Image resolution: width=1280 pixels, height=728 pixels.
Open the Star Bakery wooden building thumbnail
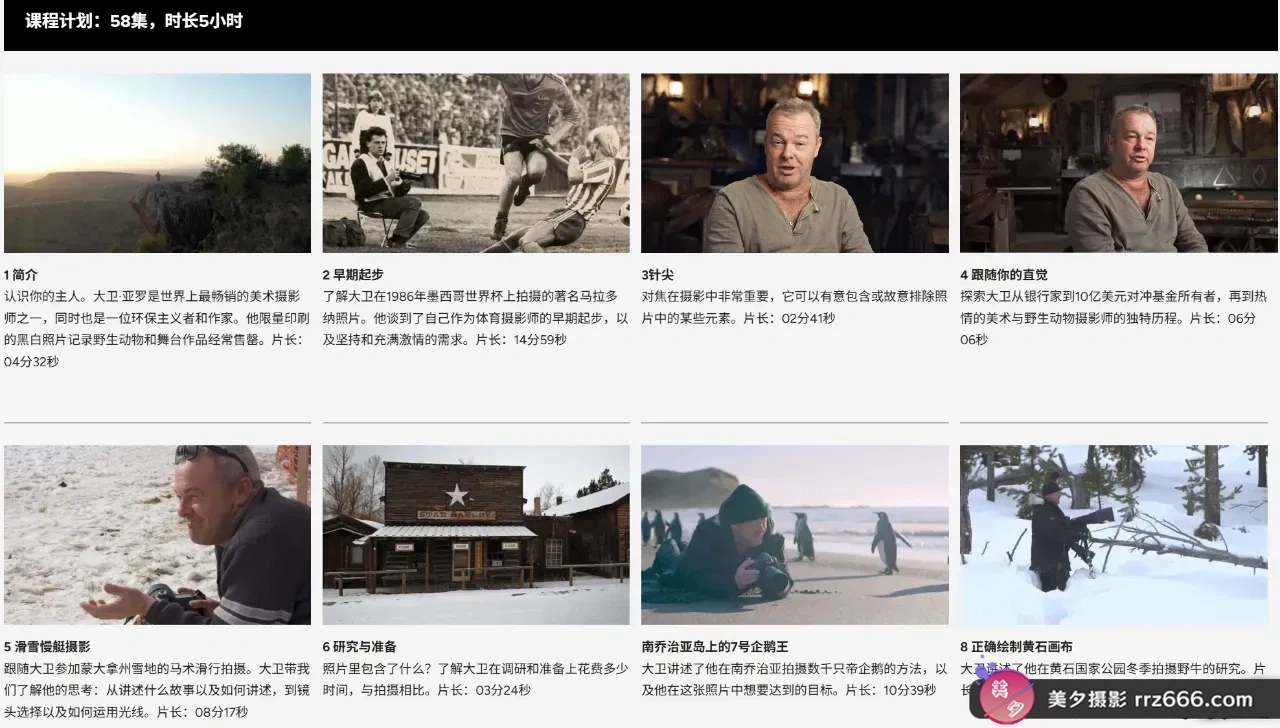point(476,535)
